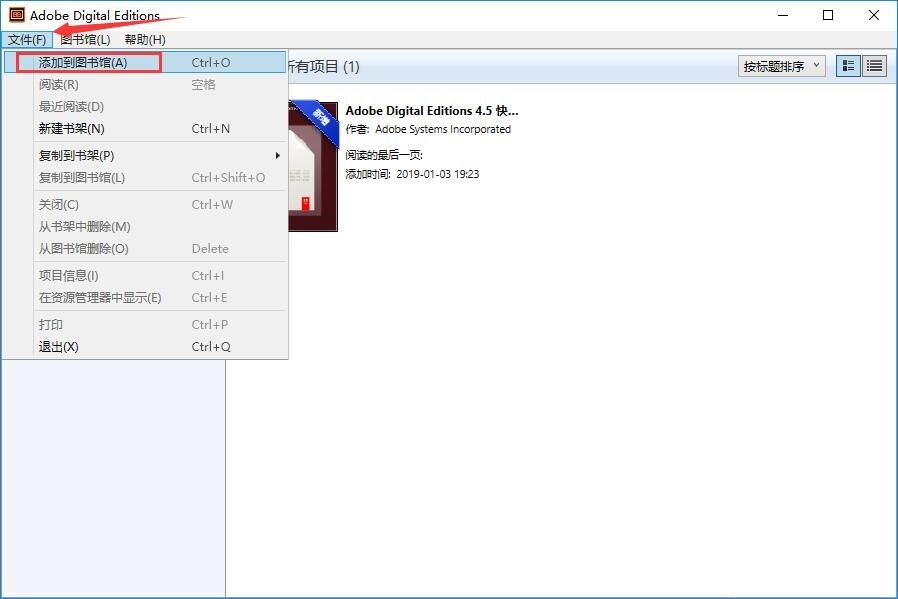Screen dimensions: 898x599
Task: Maximize the Adobe Digital Editions window
Action: coord(828,15)
